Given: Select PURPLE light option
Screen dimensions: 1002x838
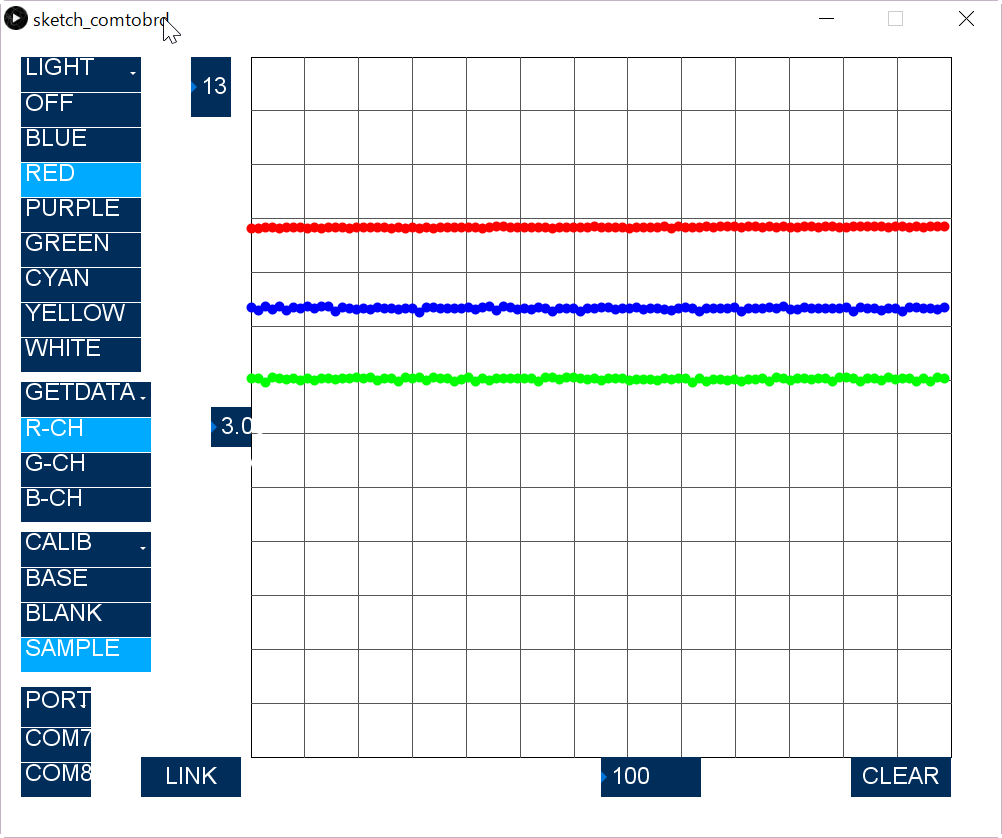Looking at the screenshot, I should [81, 215].
